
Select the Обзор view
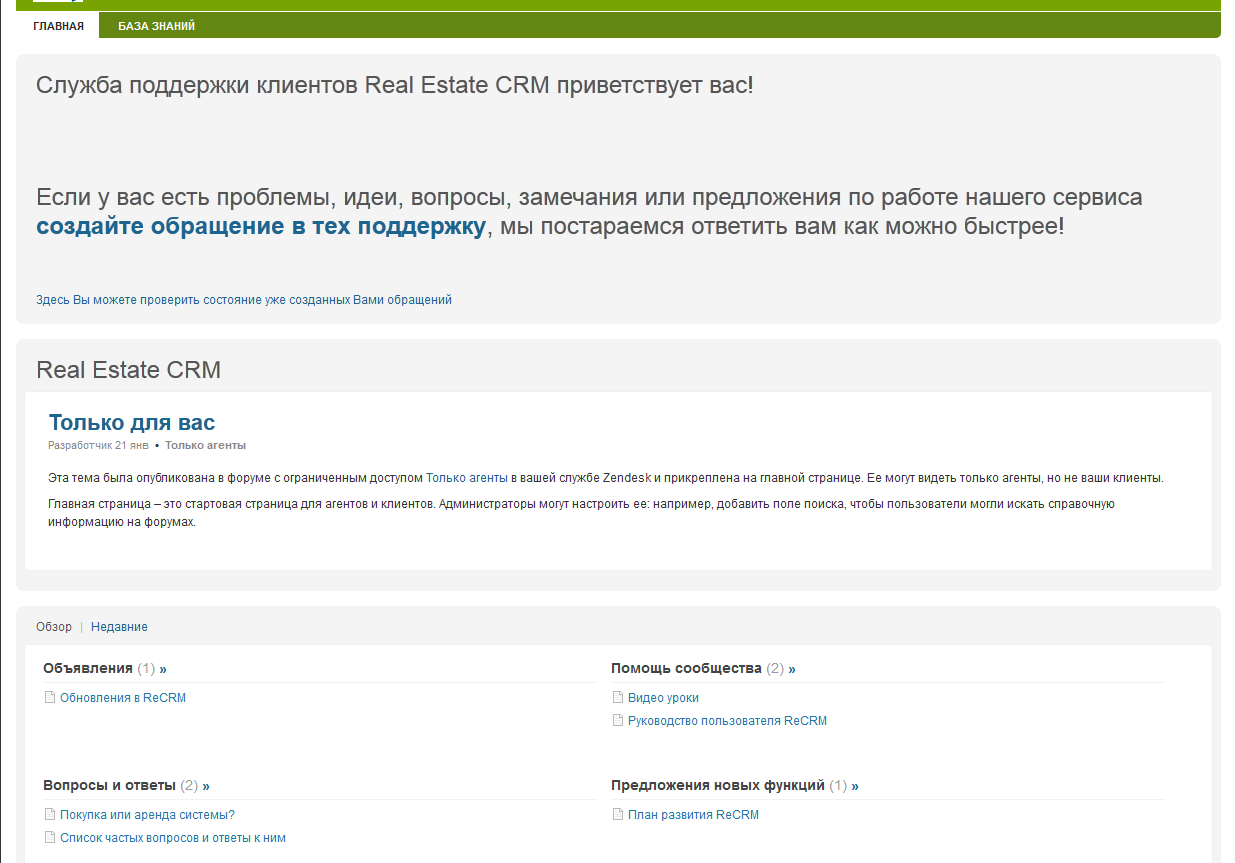(54, 627)
